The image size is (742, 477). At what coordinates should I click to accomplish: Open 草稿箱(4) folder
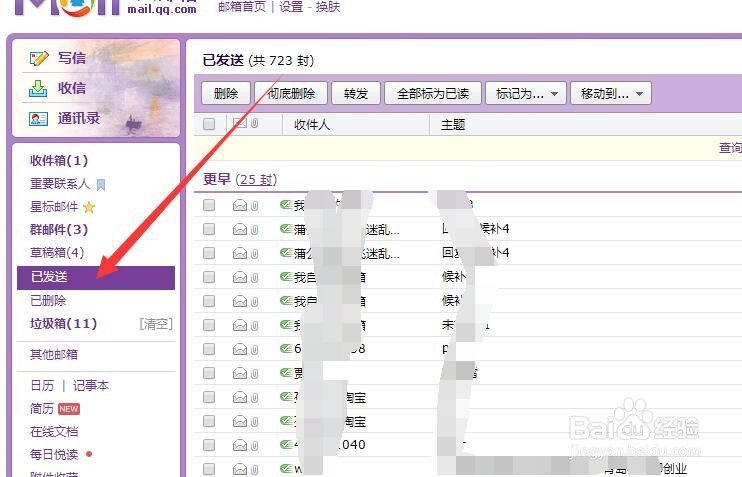pos(57,252)
